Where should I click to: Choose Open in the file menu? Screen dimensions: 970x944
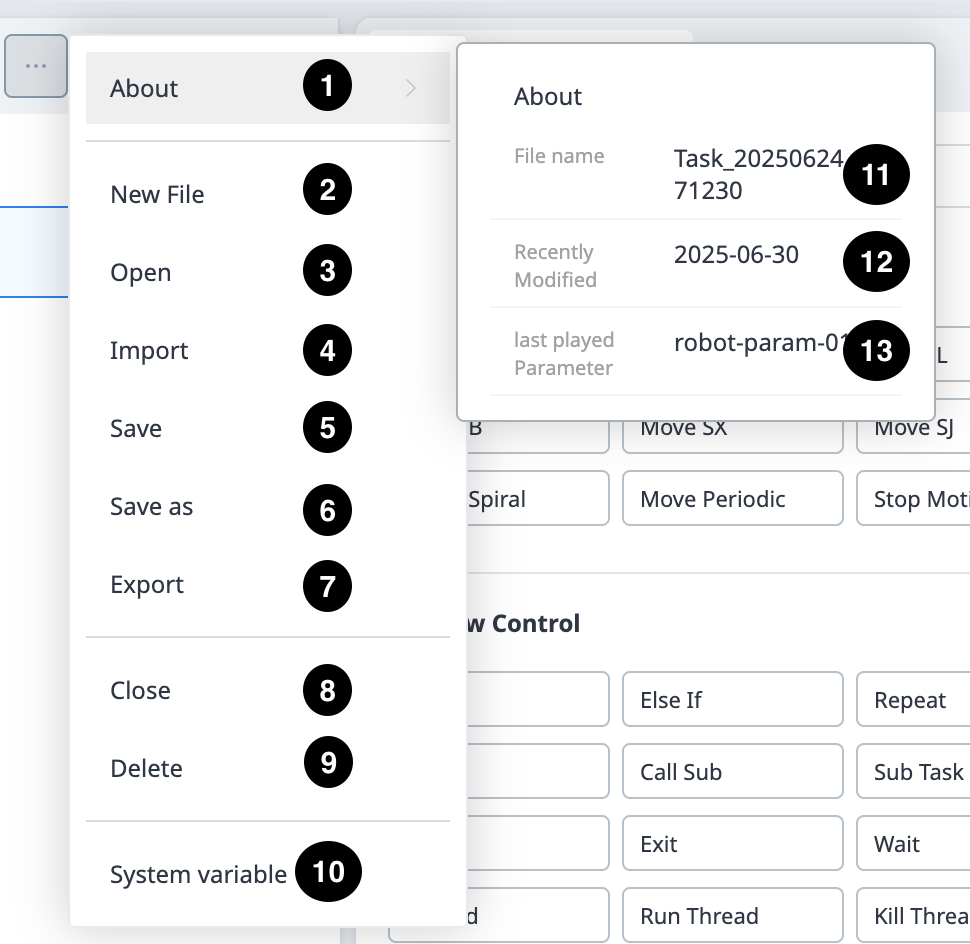click(x=140, y=273)
